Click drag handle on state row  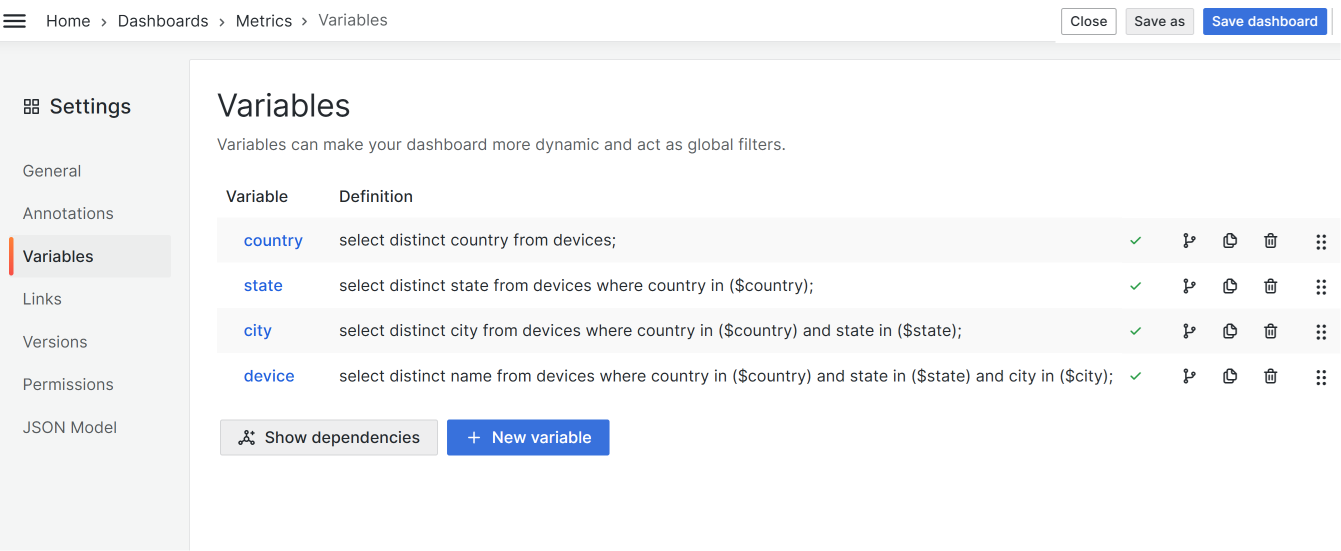pos(1320,287)
